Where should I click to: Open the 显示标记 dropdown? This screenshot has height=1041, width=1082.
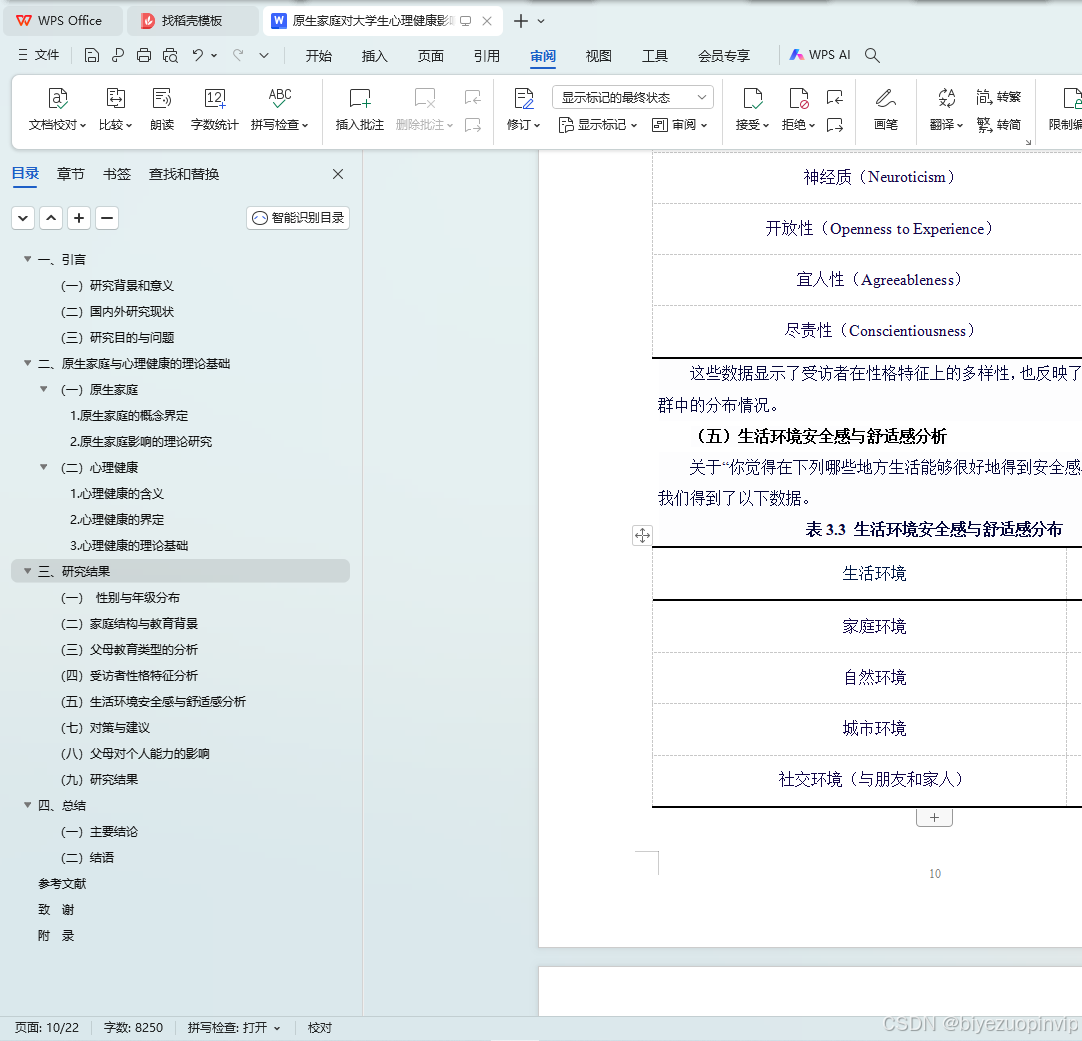tap(598, 125)
